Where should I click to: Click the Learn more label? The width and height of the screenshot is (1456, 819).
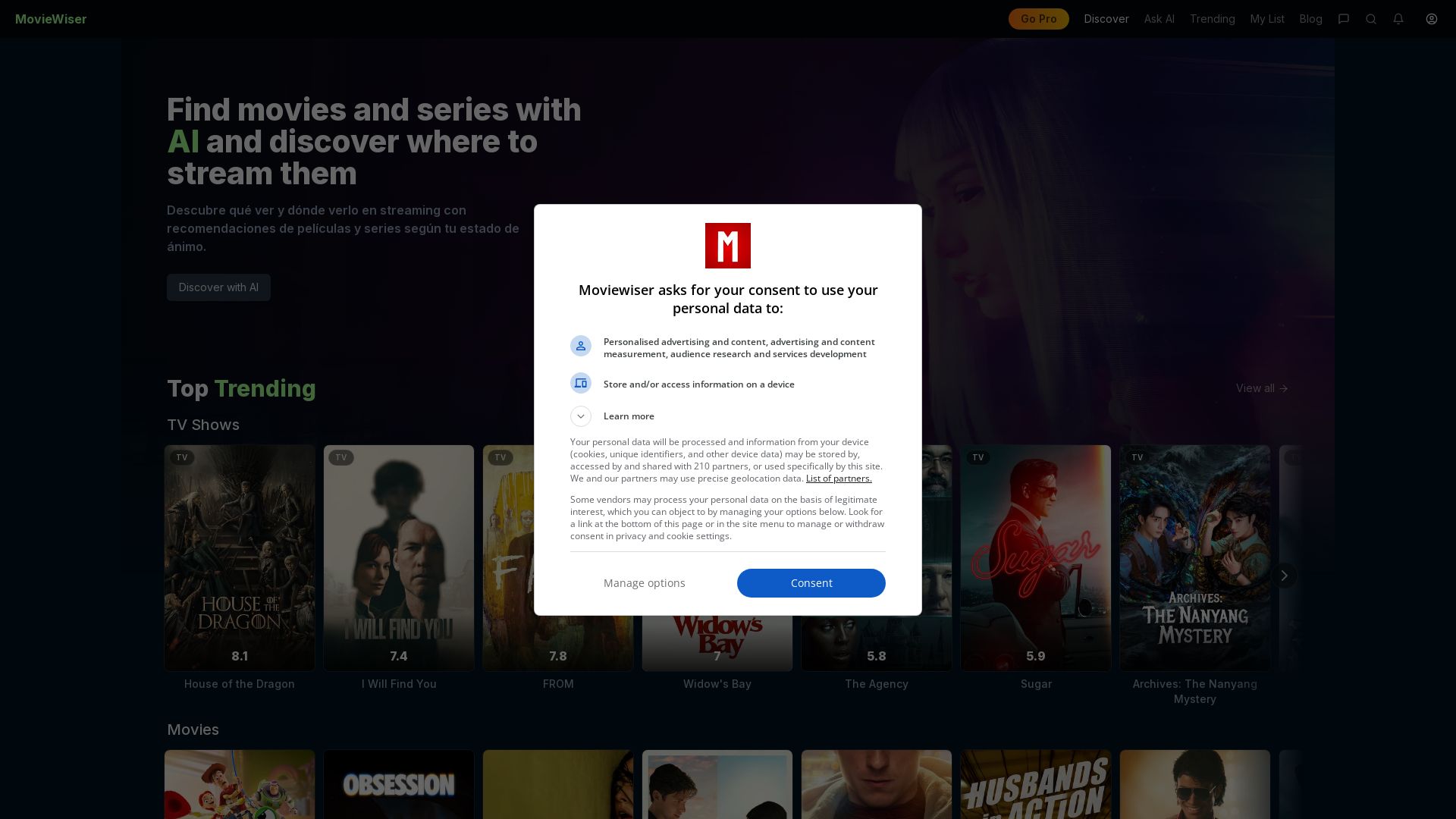pos(629,416)
